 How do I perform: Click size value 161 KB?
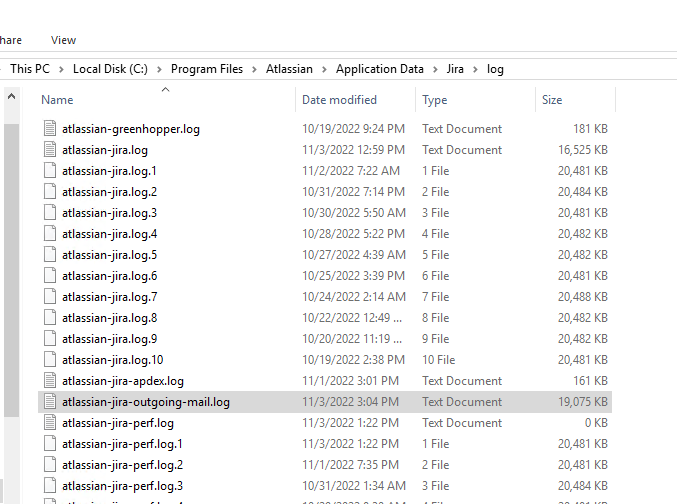click(590, 381)
